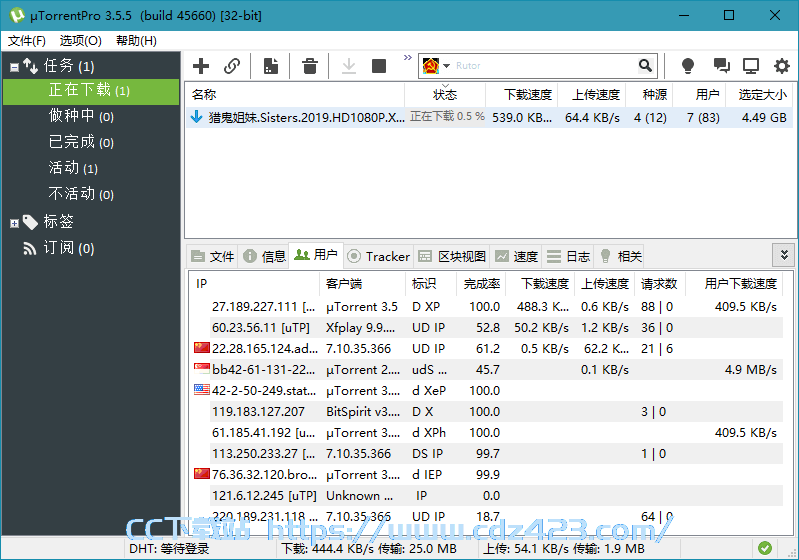799x560 pixels.
Task: Click the Add Torrent from URL link icon
Action: [232, 66]
